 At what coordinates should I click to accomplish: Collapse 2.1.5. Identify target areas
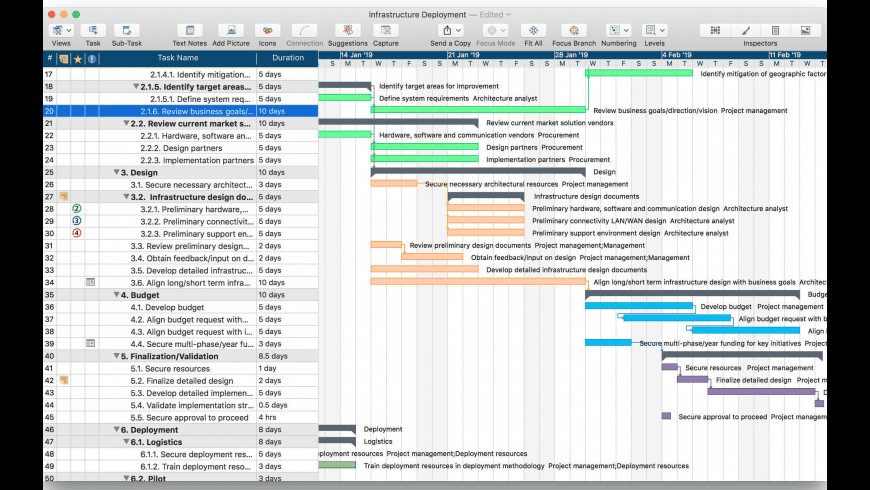pyautogui.click(x=136, y=87)
